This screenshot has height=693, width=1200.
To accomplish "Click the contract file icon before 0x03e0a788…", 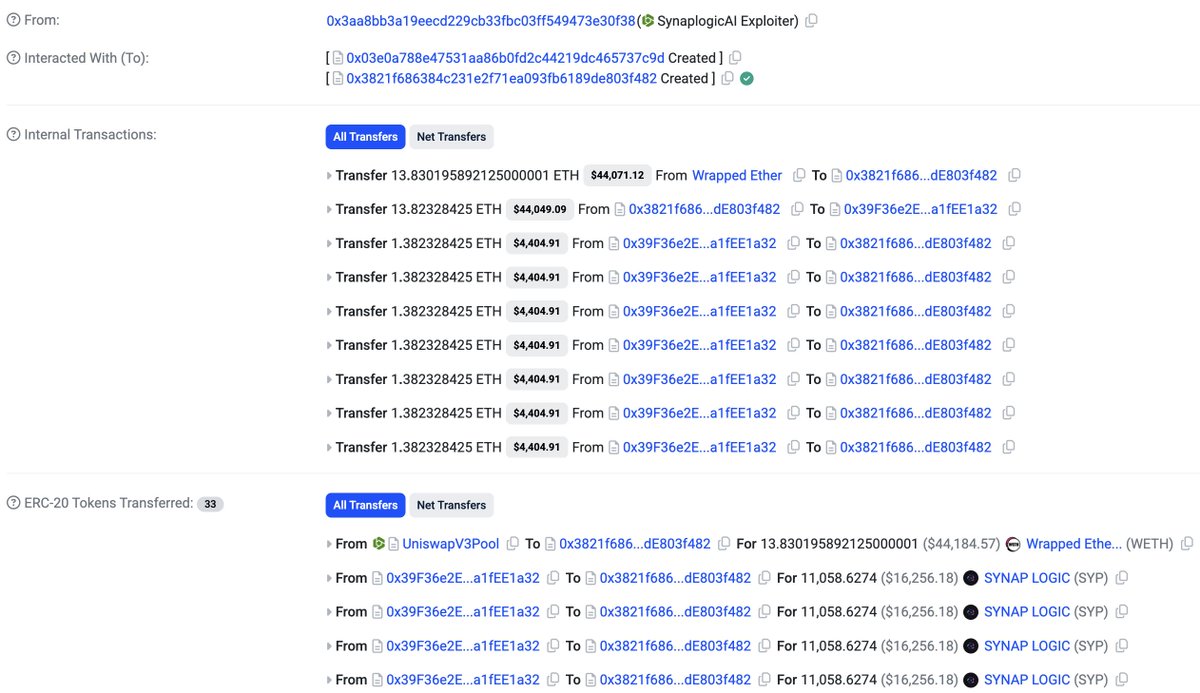I will [x=338, y=58].
